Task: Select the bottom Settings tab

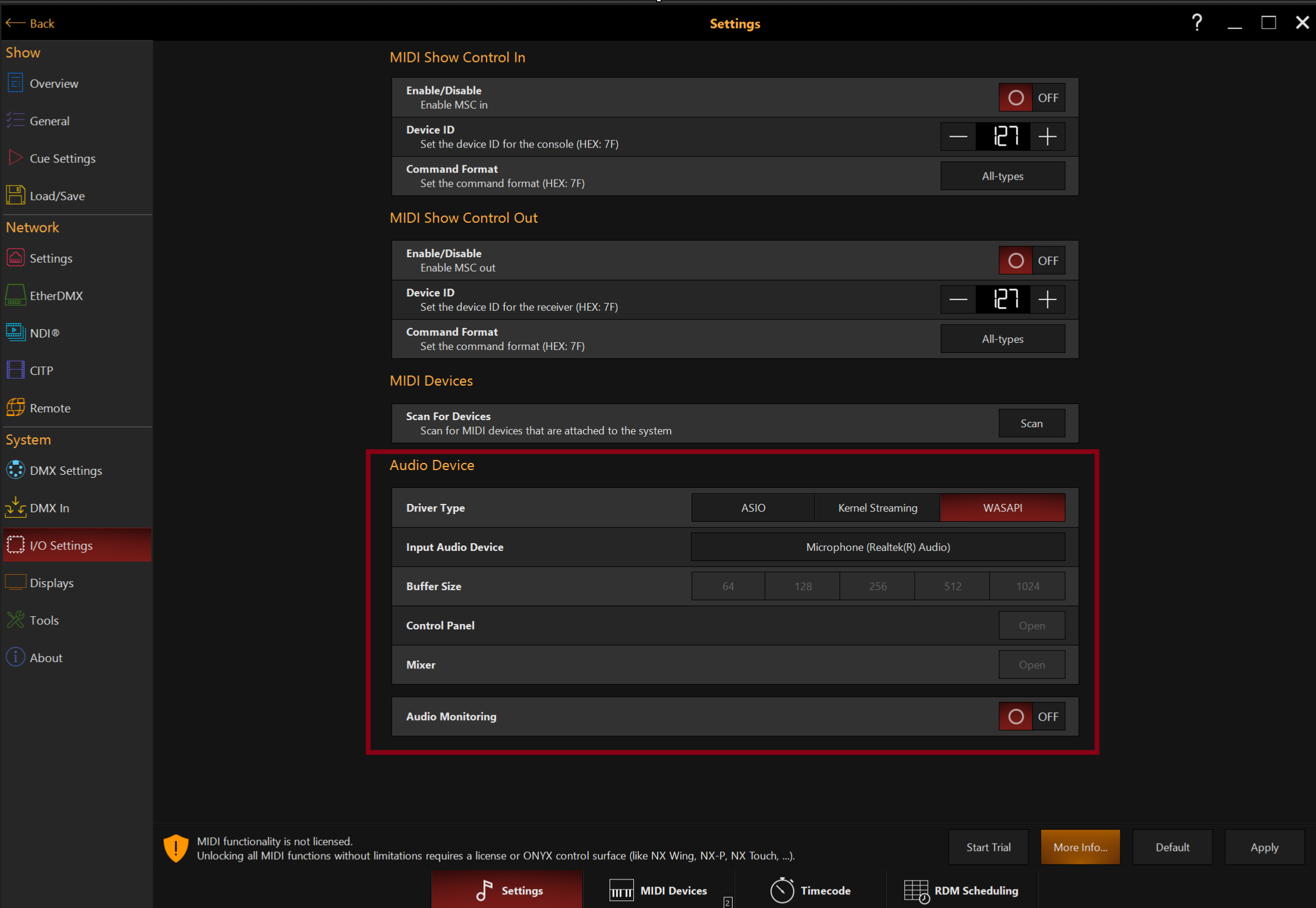Action: [507, 890]
